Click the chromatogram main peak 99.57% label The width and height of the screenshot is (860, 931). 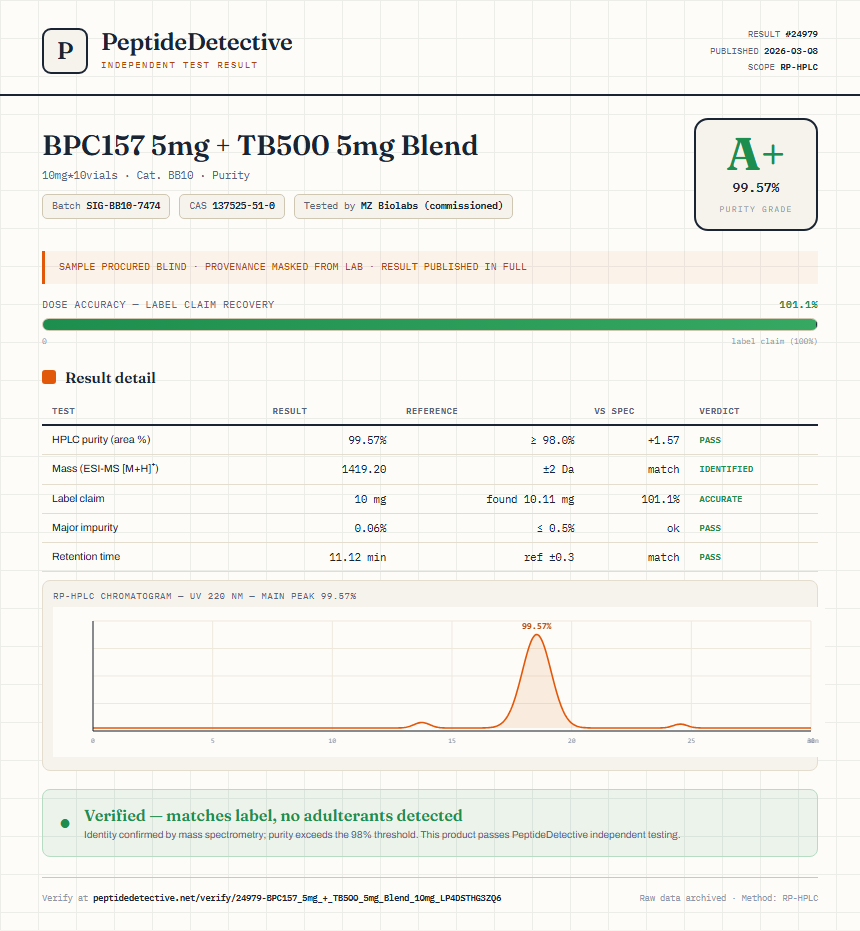point(536,626)
